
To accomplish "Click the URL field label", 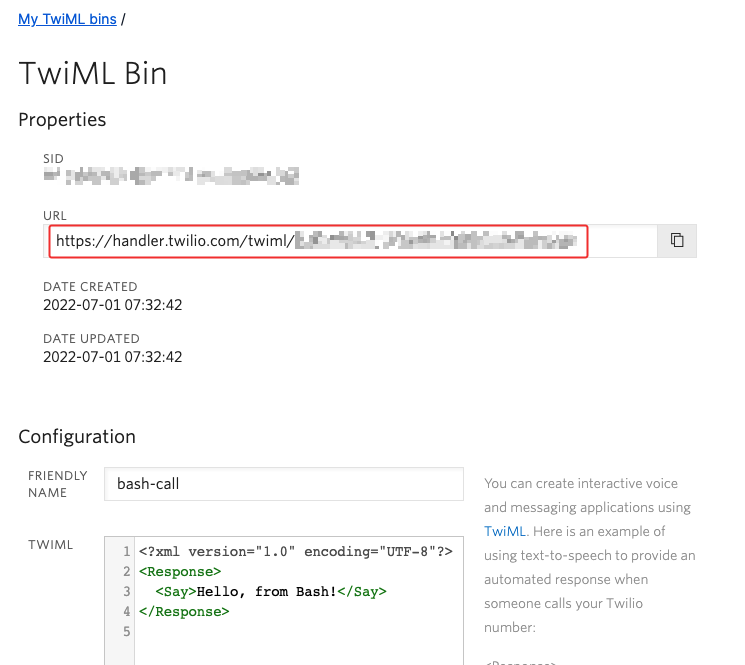I will (55, 216).
